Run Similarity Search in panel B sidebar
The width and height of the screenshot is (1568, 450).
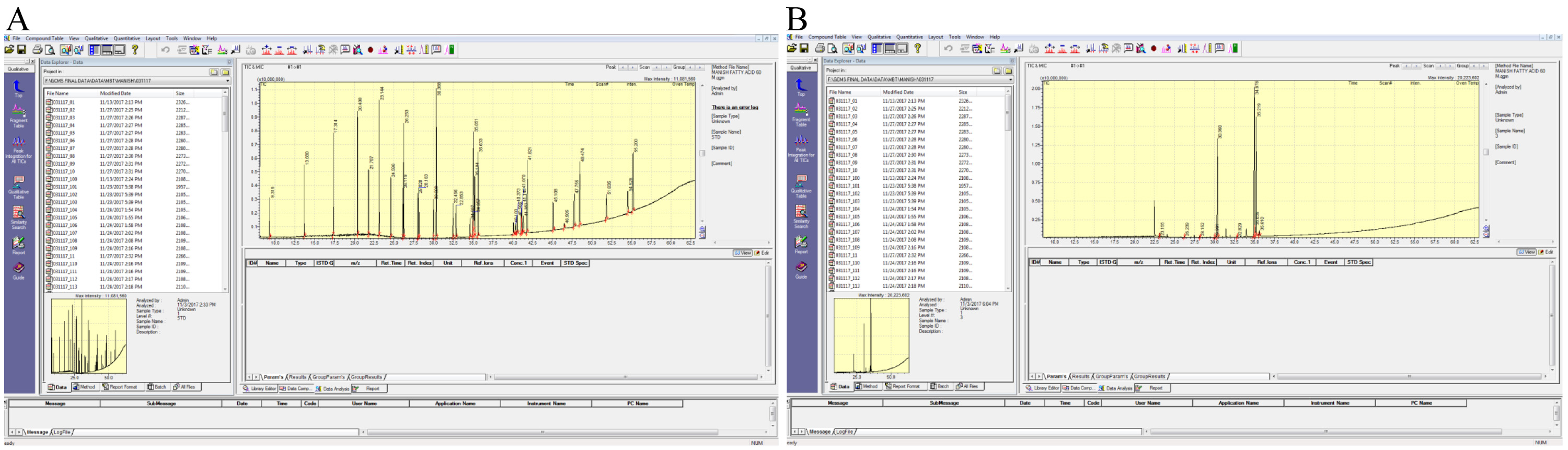pyautogui.click(x=802, y=217)
